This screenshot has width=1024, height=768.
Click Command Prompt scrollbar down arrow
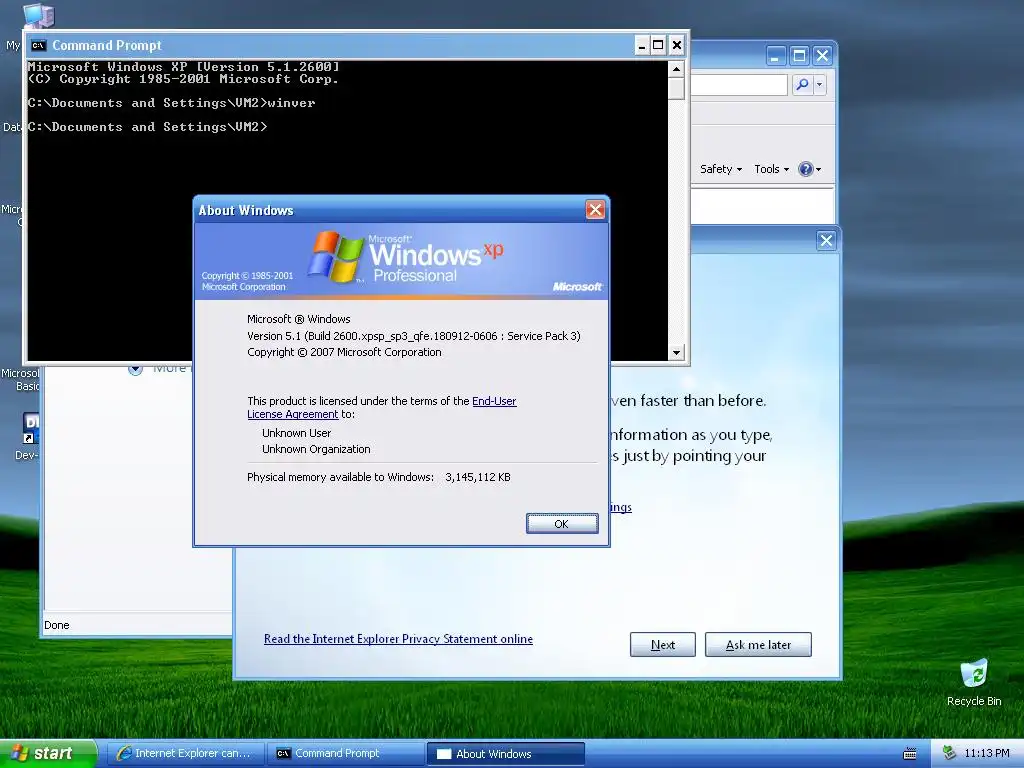[677, 353]
